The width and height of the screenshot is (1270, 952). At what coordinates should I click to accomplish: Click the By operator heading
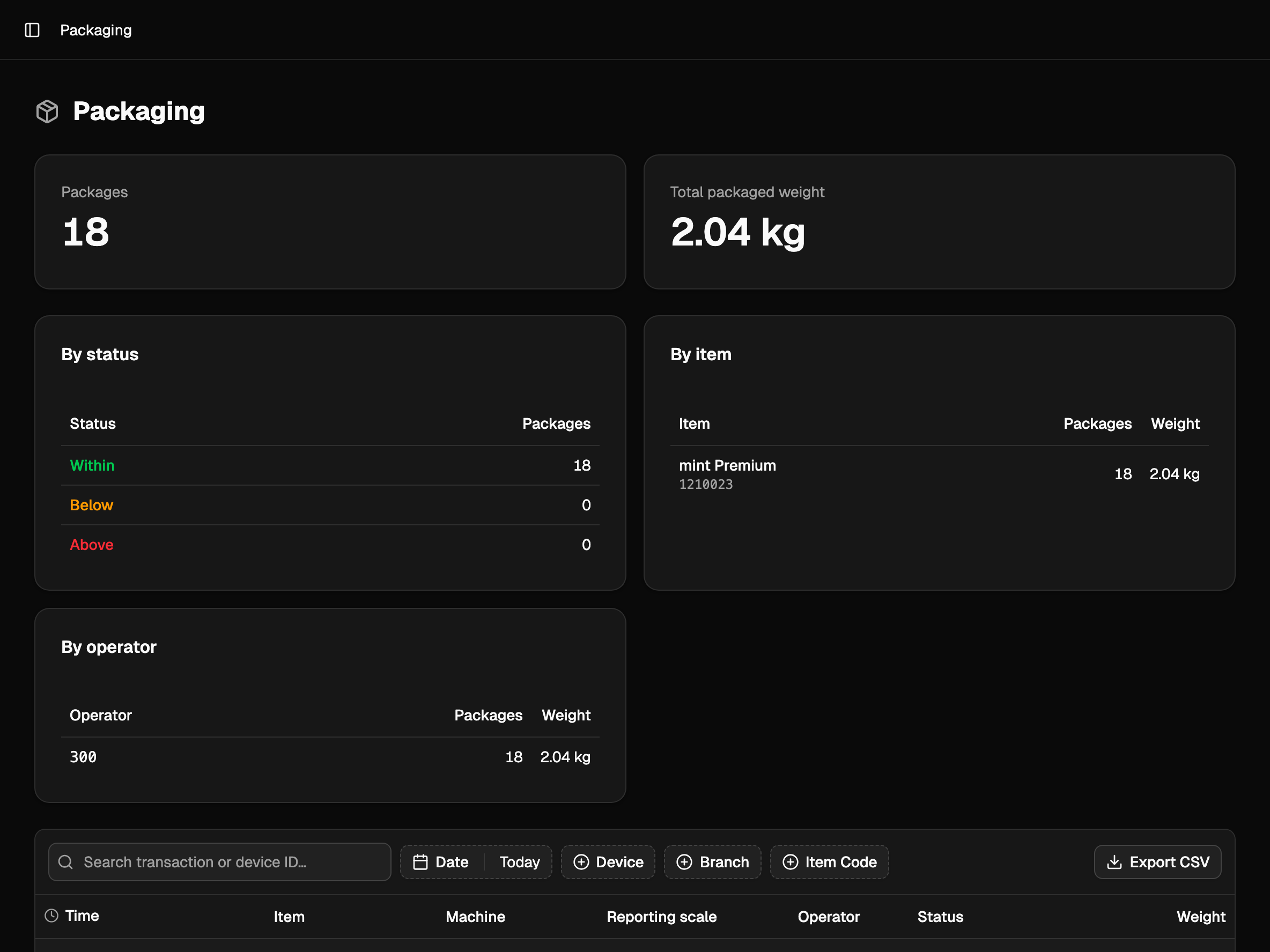click(108, 648)
